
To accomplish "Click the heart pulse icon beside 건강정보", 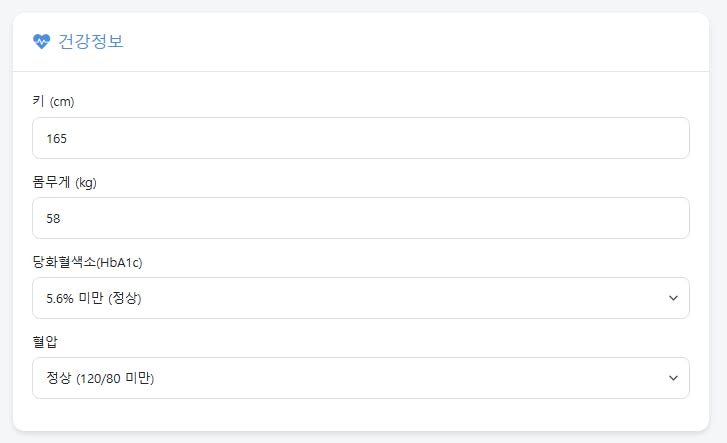I will 41,41.
